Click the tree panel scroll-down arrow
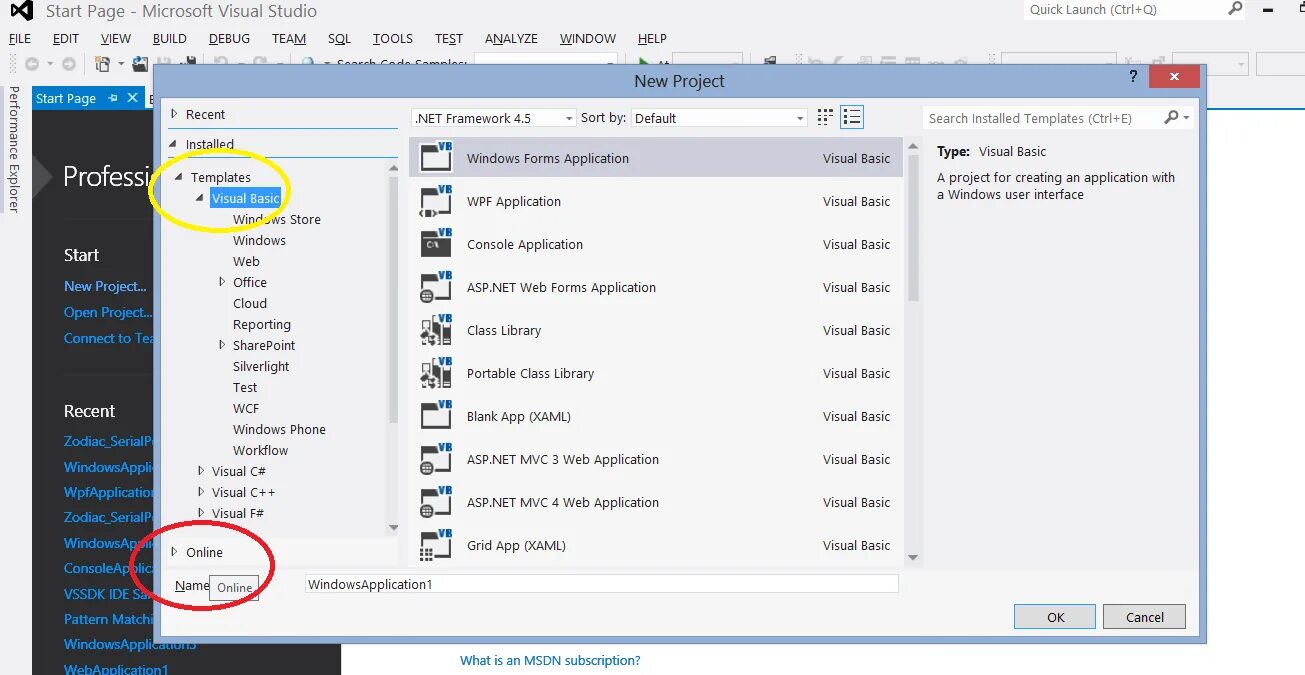This screenshot has height=675, width=1305. [x=393, y=527]
